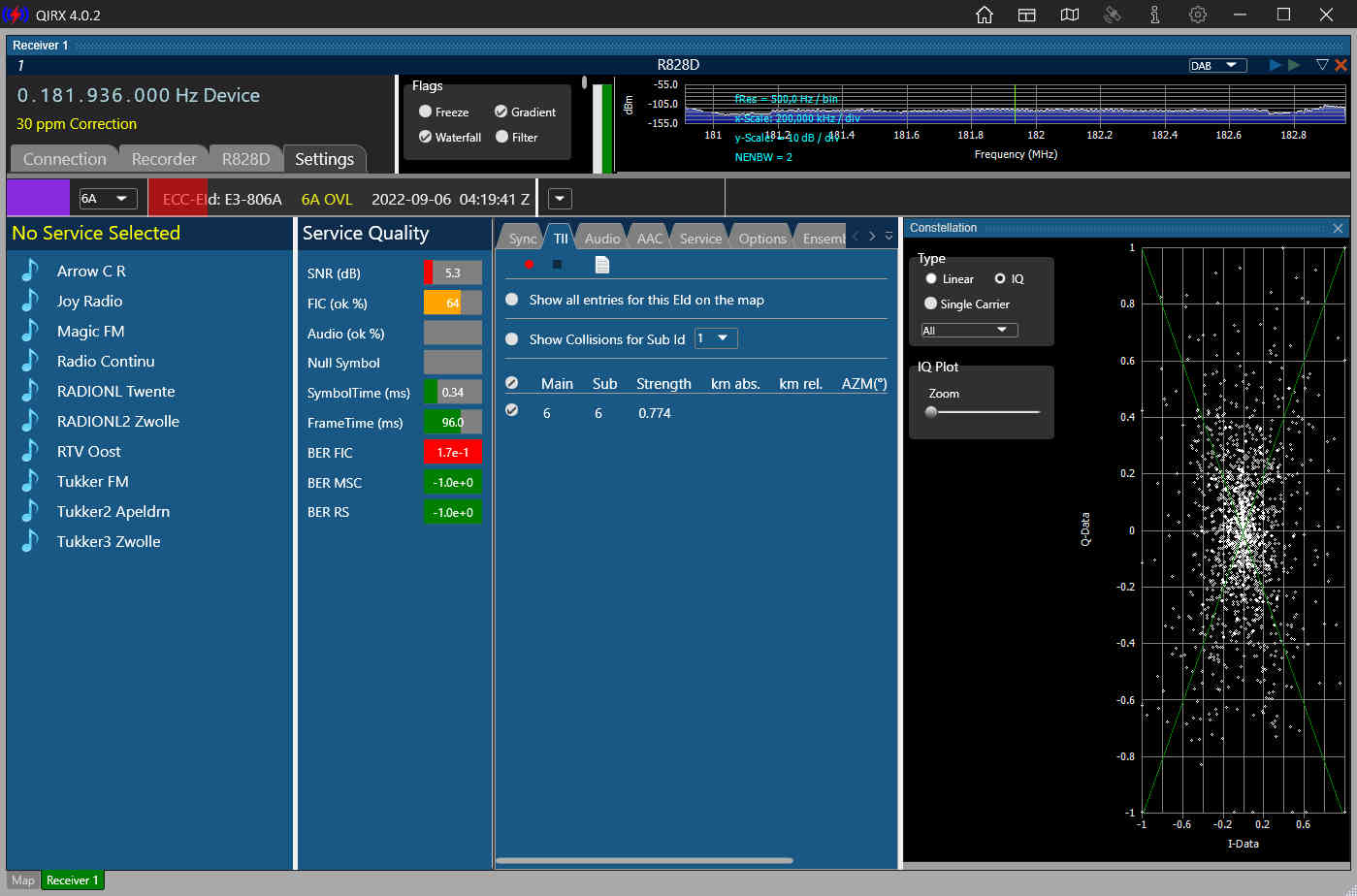The width and height of the screenshot is (1357, 896).
Task: Enable Show all entries on the map
Action: pyautogui.click(x=512, y=300)
